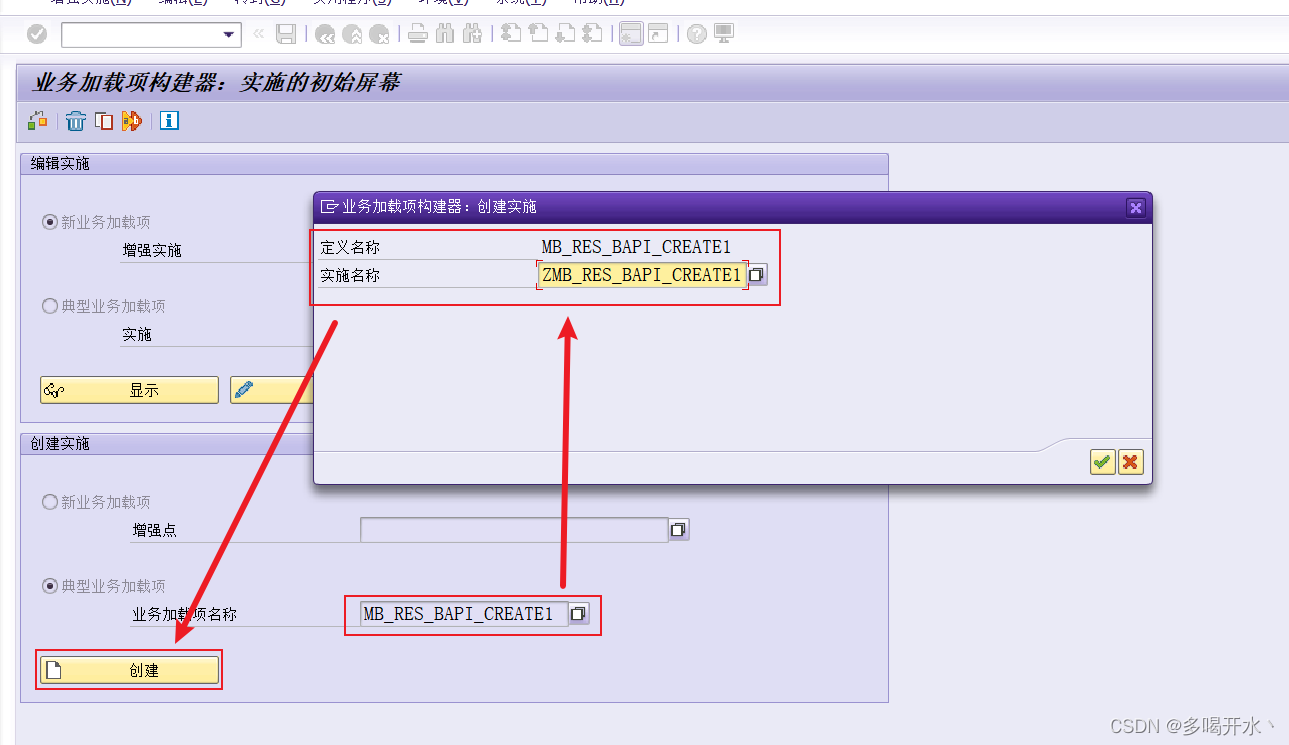Select the Delete implementation trash icon
1289x745 pixels.
[75, 120]
